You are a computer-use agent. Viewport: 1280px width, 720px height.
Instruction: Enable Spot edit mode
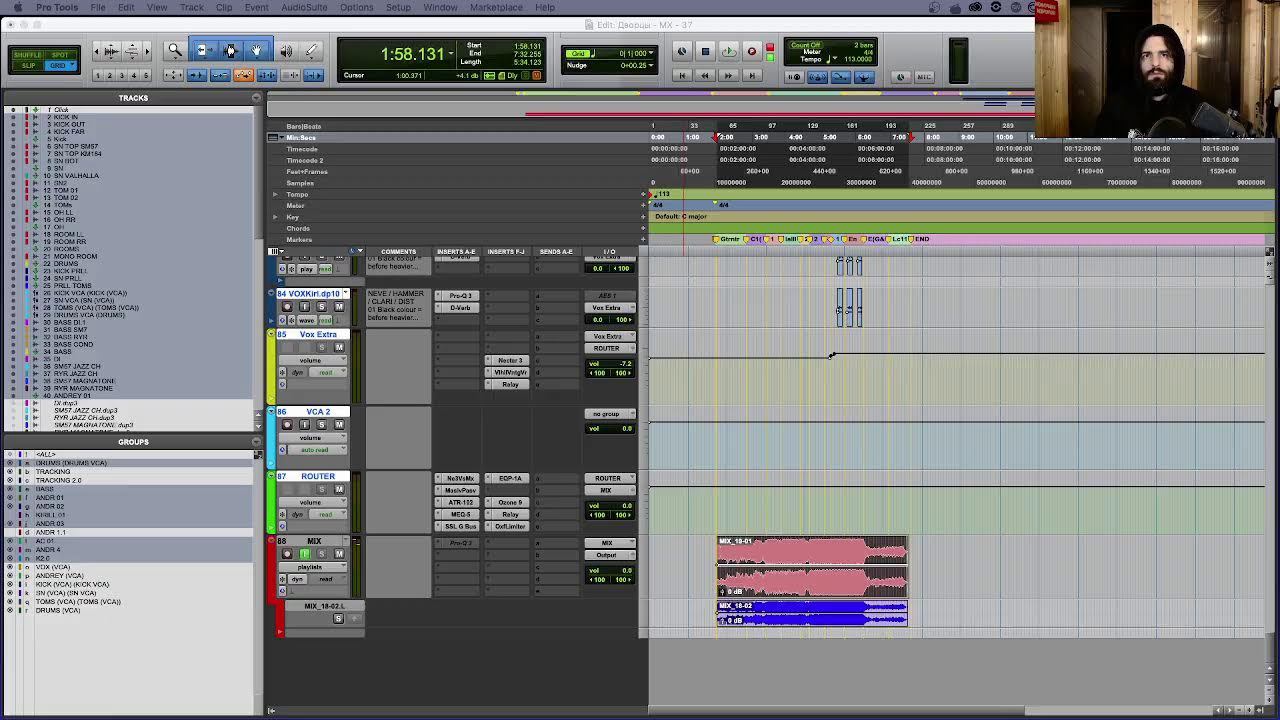coord(61,55)
